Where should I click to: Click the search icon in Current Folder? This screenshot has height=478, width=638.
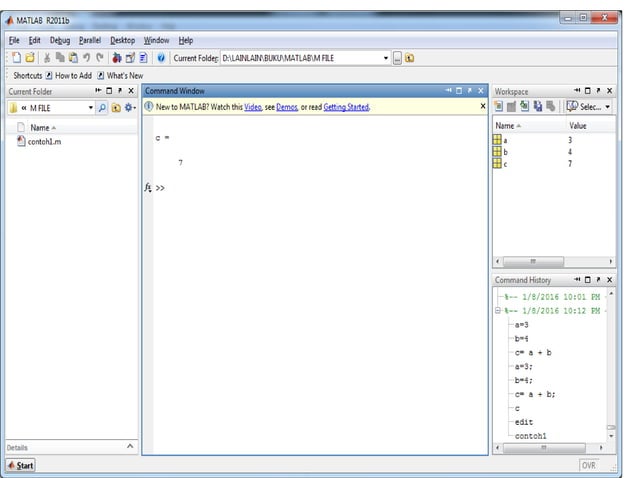(102, 107)
